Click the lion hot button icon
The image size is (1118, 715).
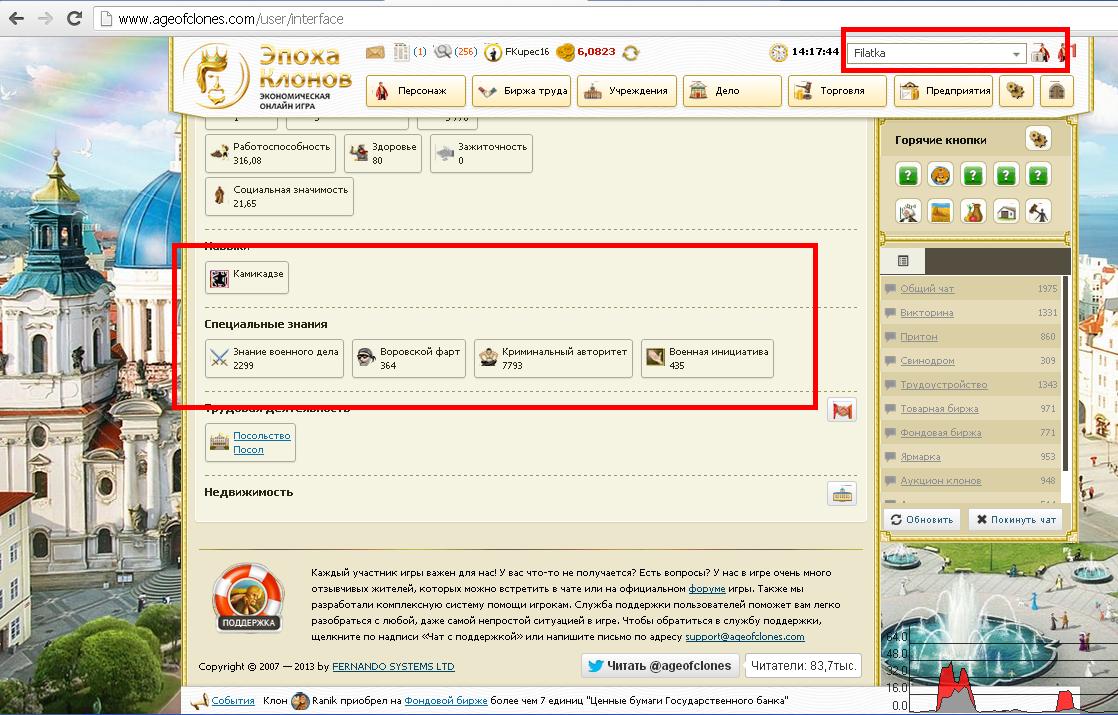[940, 174]
